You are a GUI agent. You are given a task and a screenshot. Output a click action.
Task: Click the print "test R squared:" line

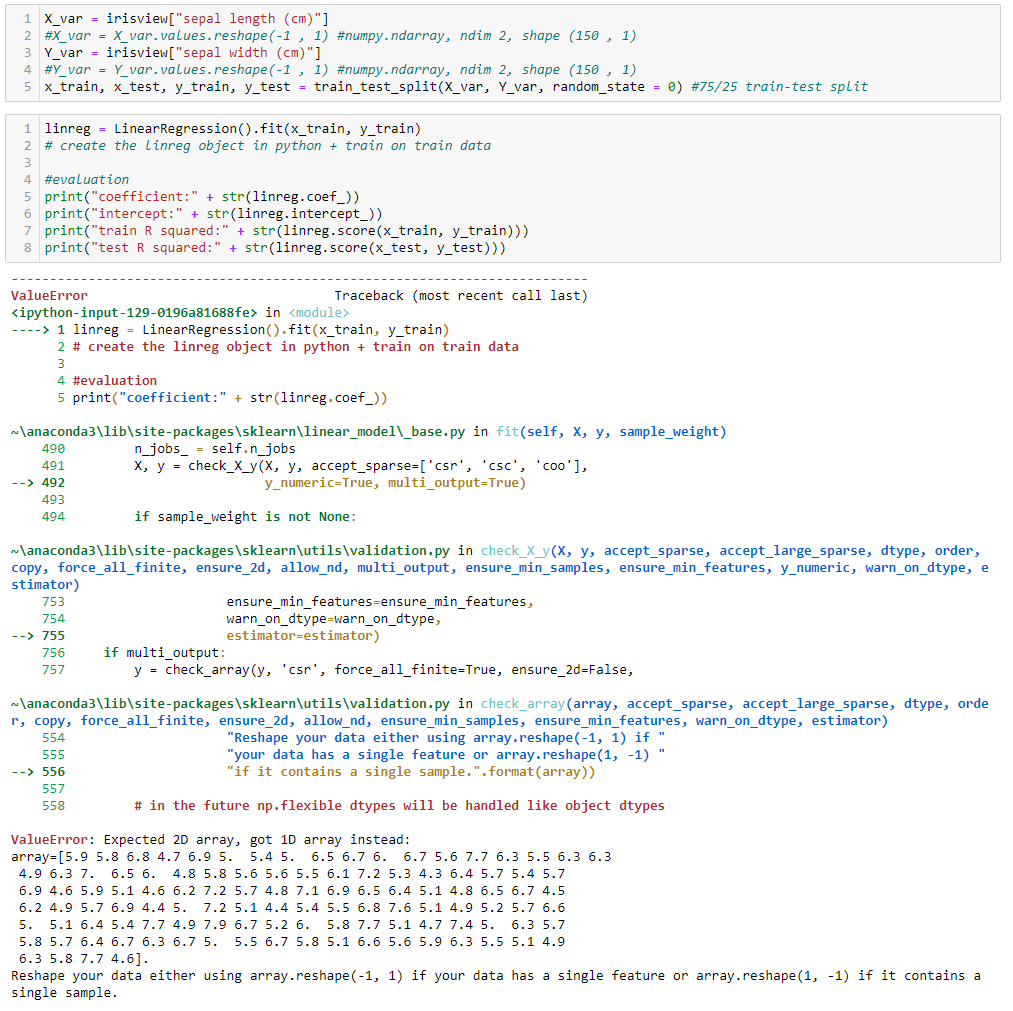[275, 247]
